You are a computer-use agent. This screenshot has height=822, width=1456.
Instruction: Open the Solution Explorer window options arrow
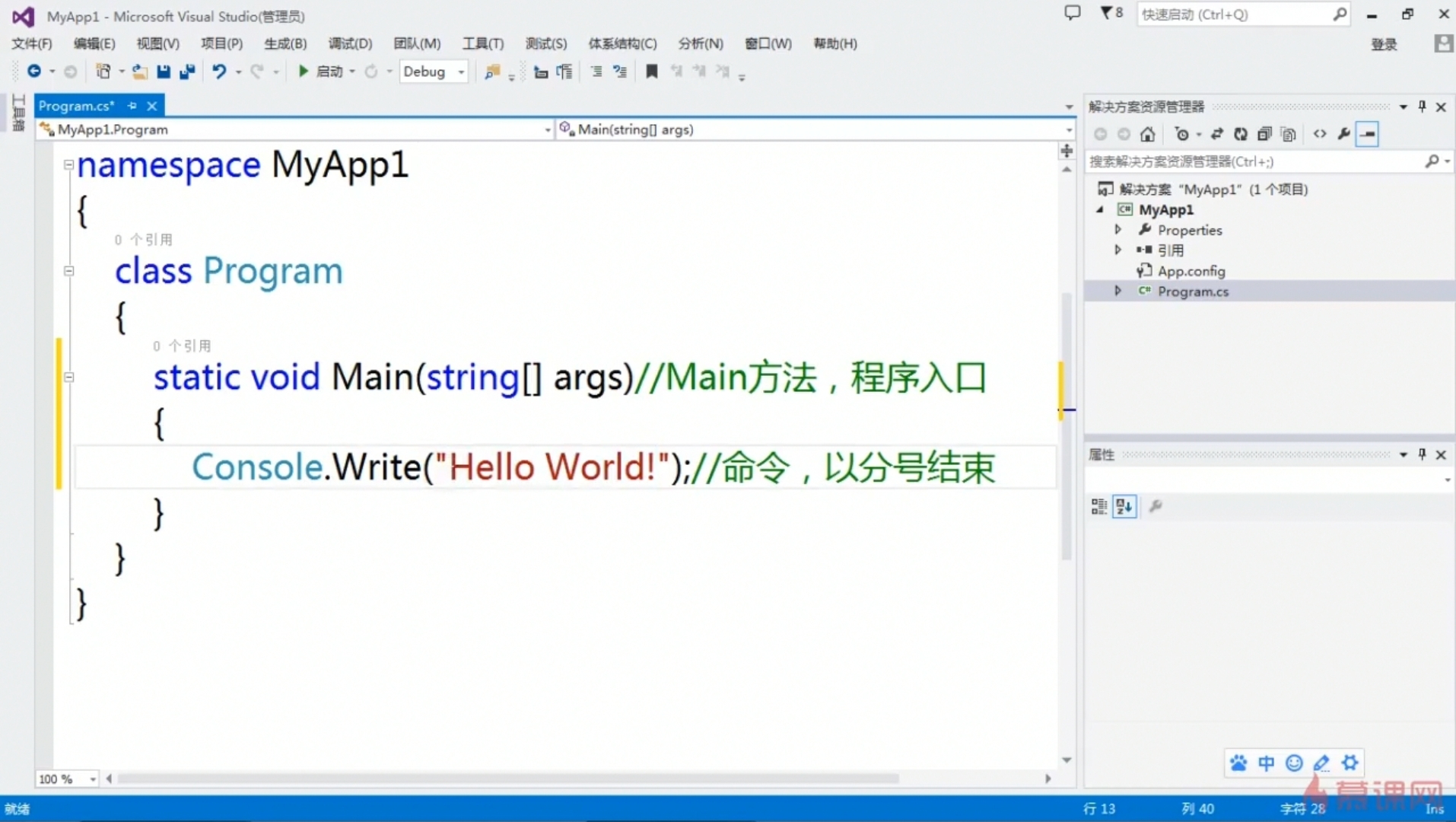(1403, 107)
